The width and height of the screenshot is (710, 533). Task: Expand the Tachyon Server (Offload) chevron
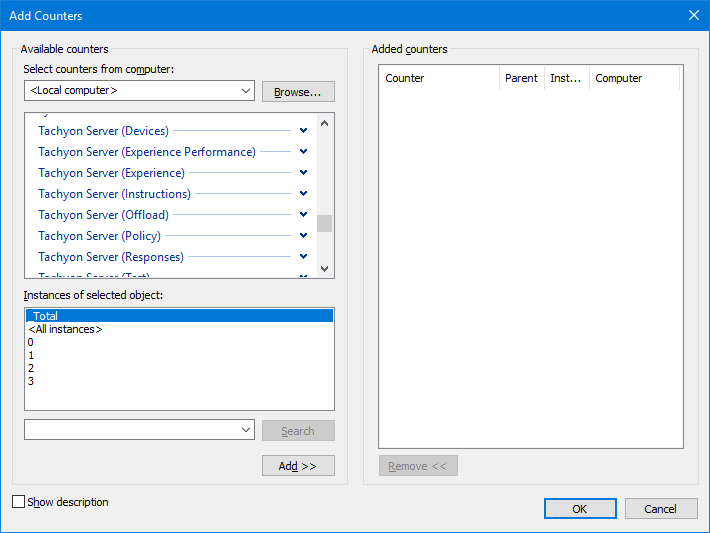(303, 214)
